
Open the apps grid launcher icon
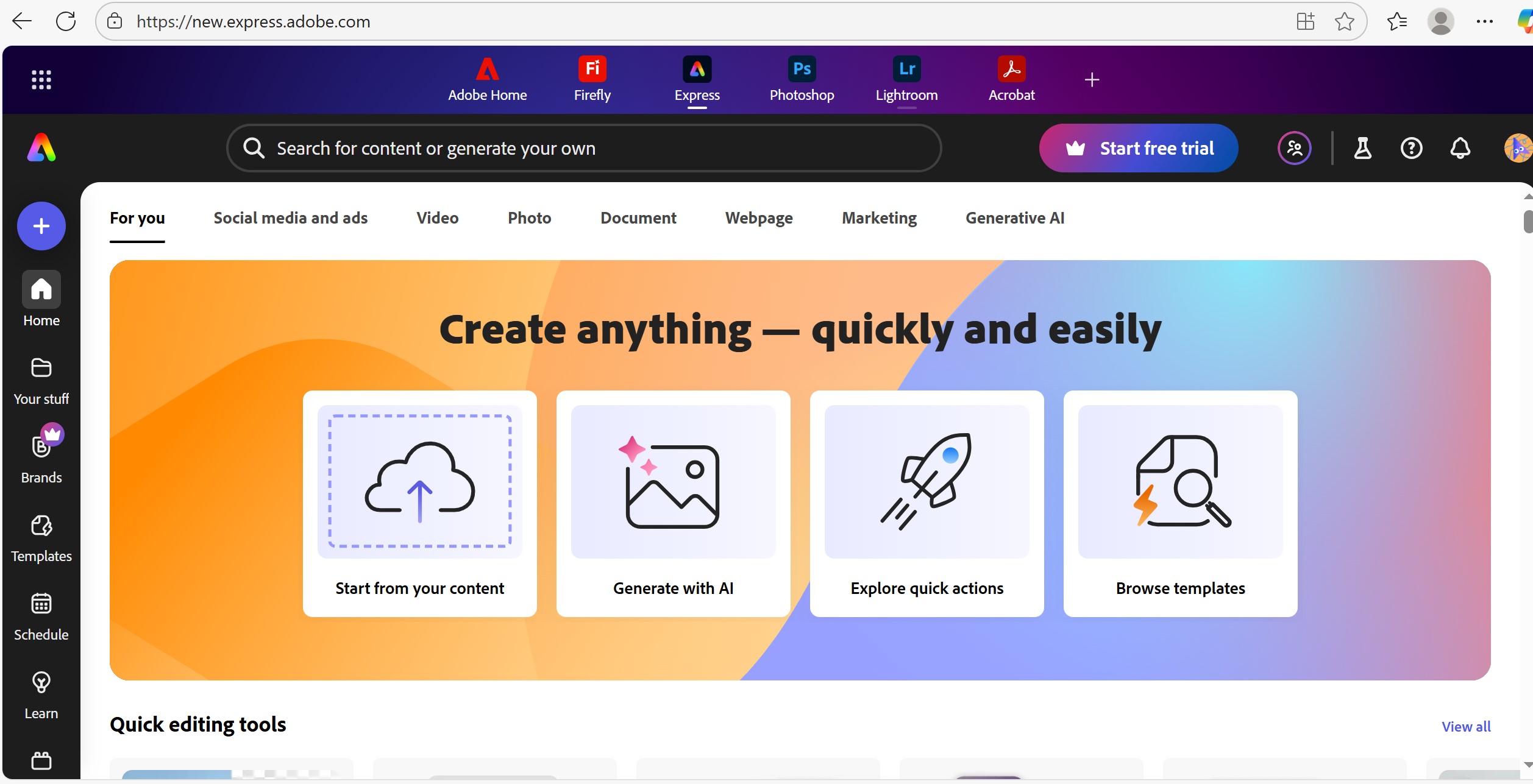[x=41, y=80]
